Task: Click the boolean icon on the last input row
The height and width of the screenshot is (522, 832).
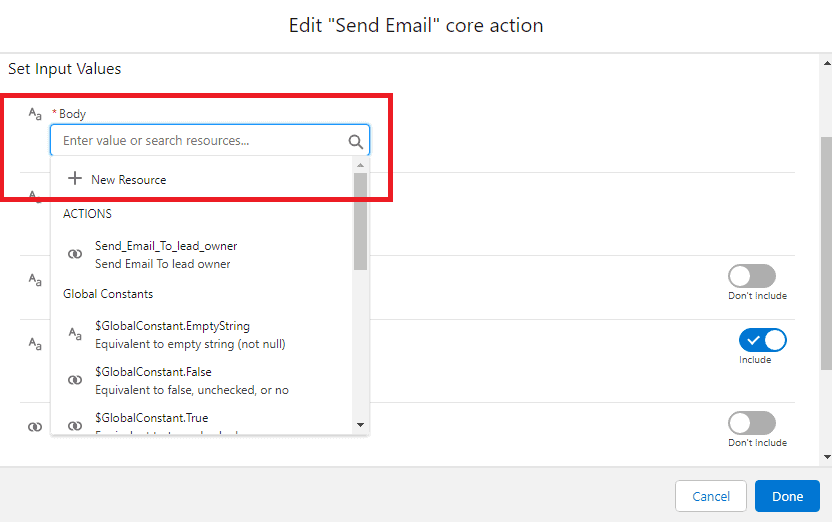Action: tap(35, 426)
